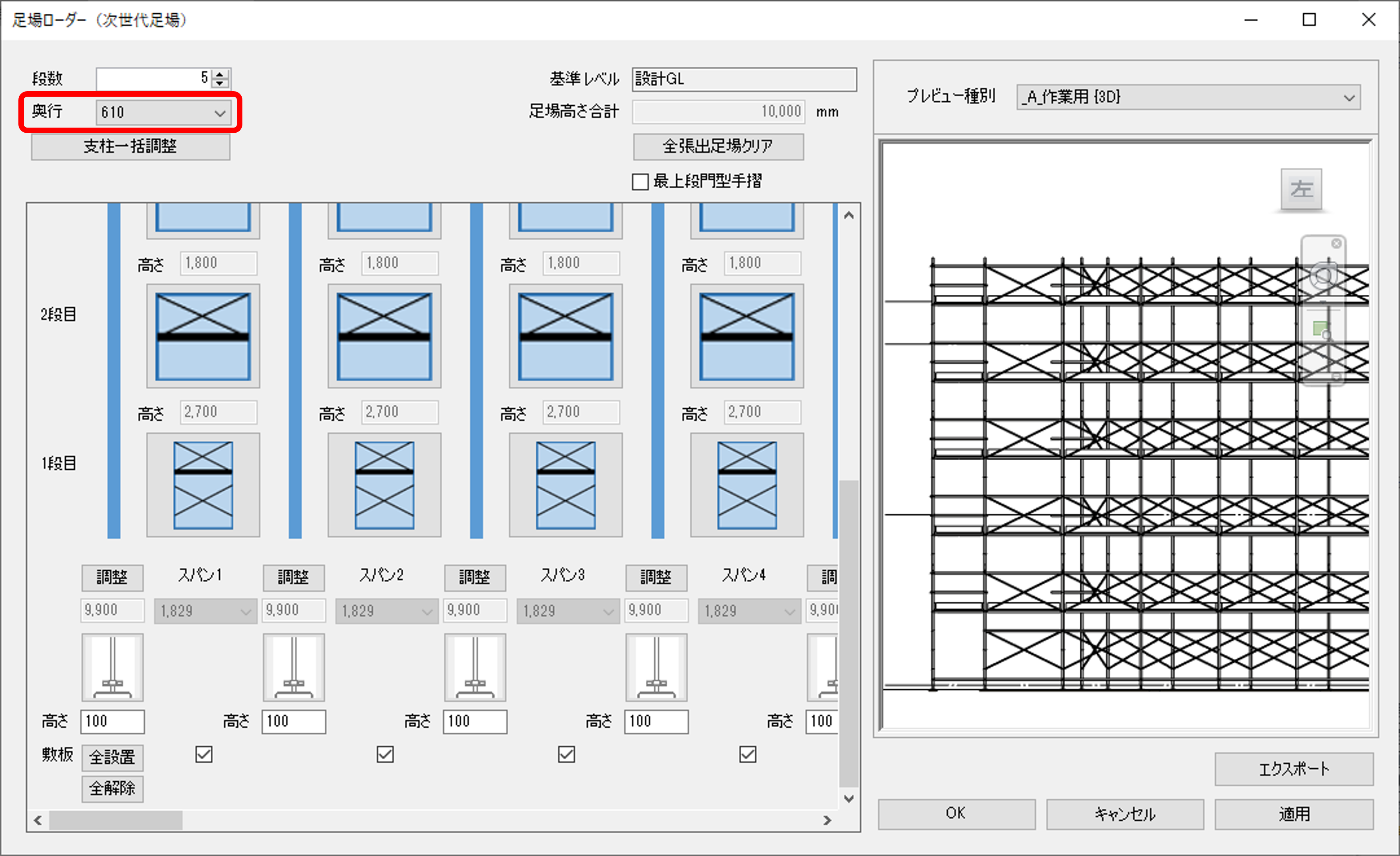Click the jack base icon between スパン1 and スパン2
This screenshot has height=856, width=1400.
(294, 667)
